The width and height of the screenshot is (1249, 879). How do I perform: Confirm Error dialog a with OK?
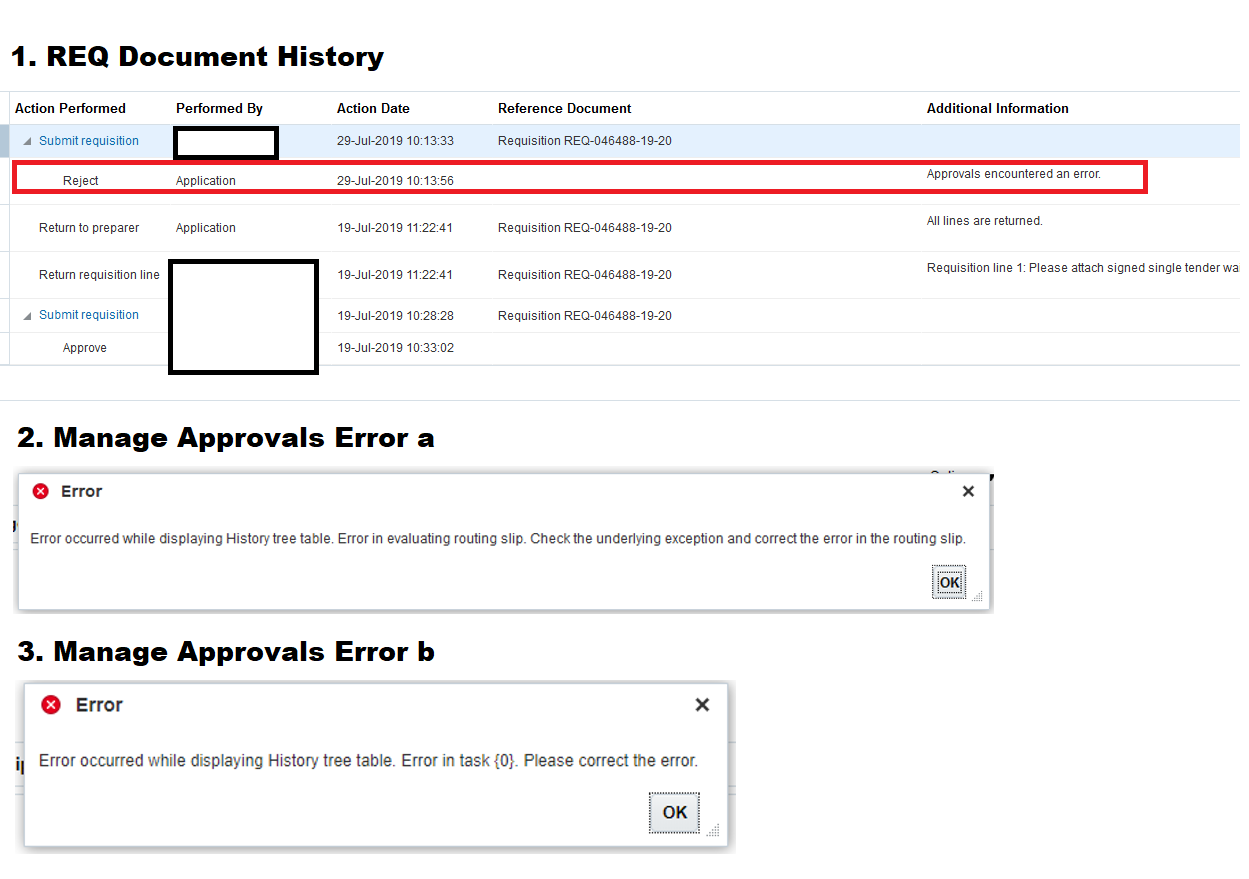(x=948, y=581)
